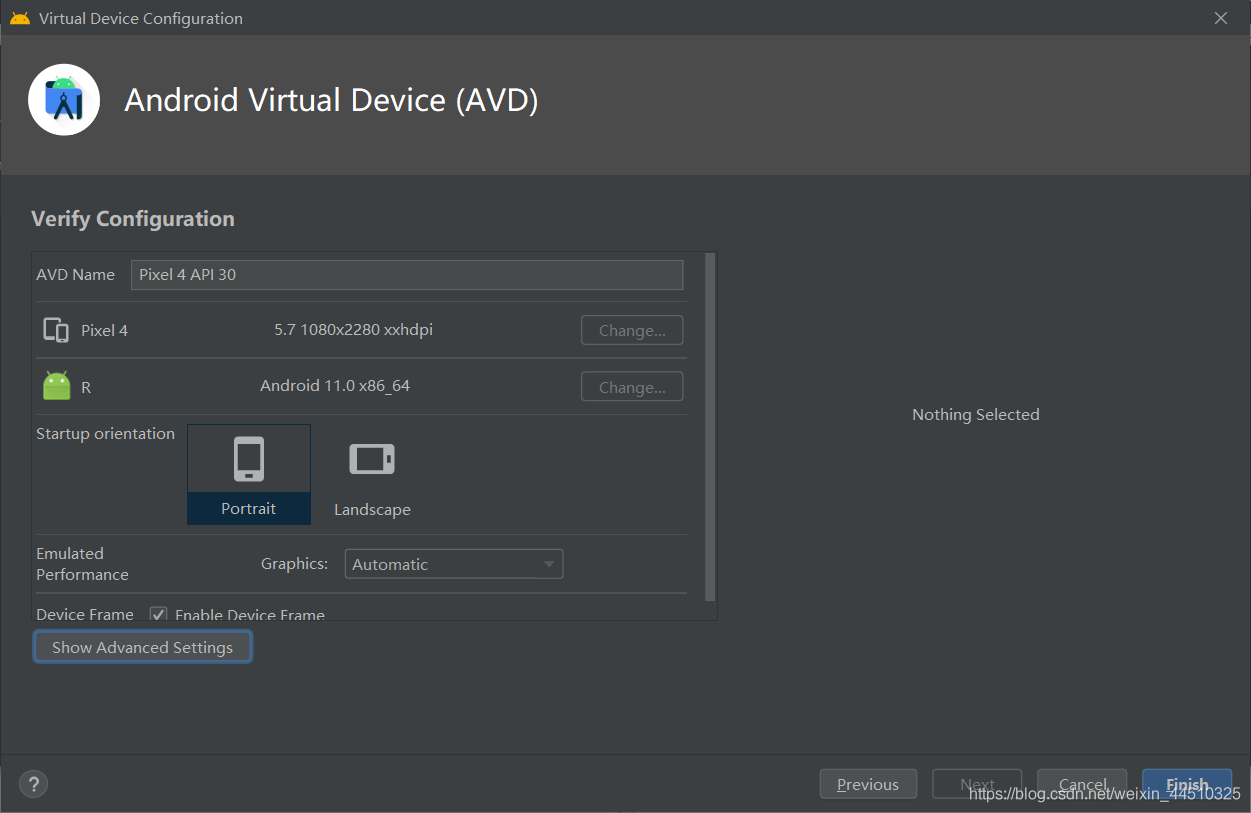Screen dimensions: 1251x813
Task: Click the configuration panel vertical scrollbar
Action: [x=710, y=427]
